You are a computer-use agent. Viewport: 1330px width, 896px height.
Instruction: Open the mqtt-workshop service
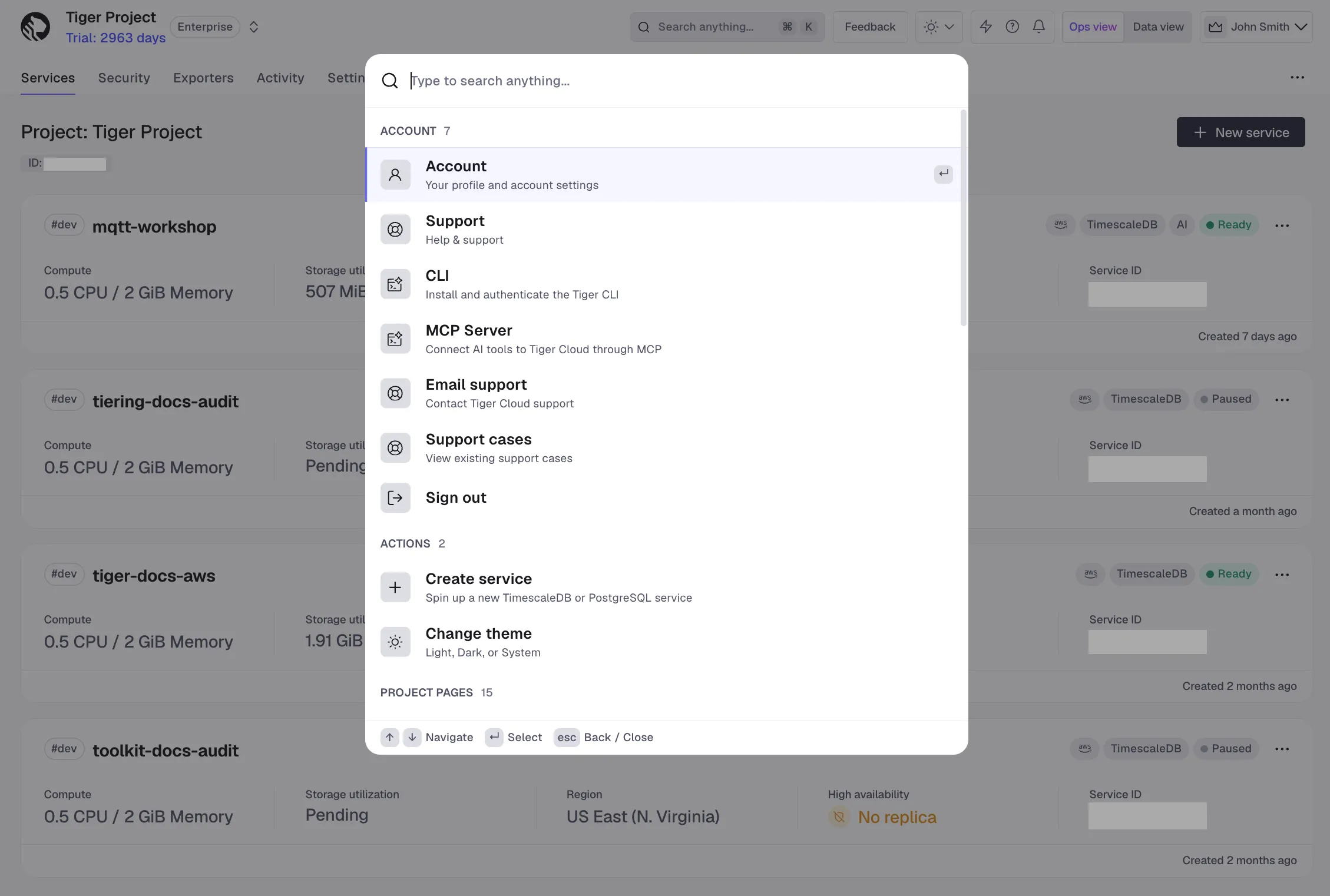pos(154,227)
